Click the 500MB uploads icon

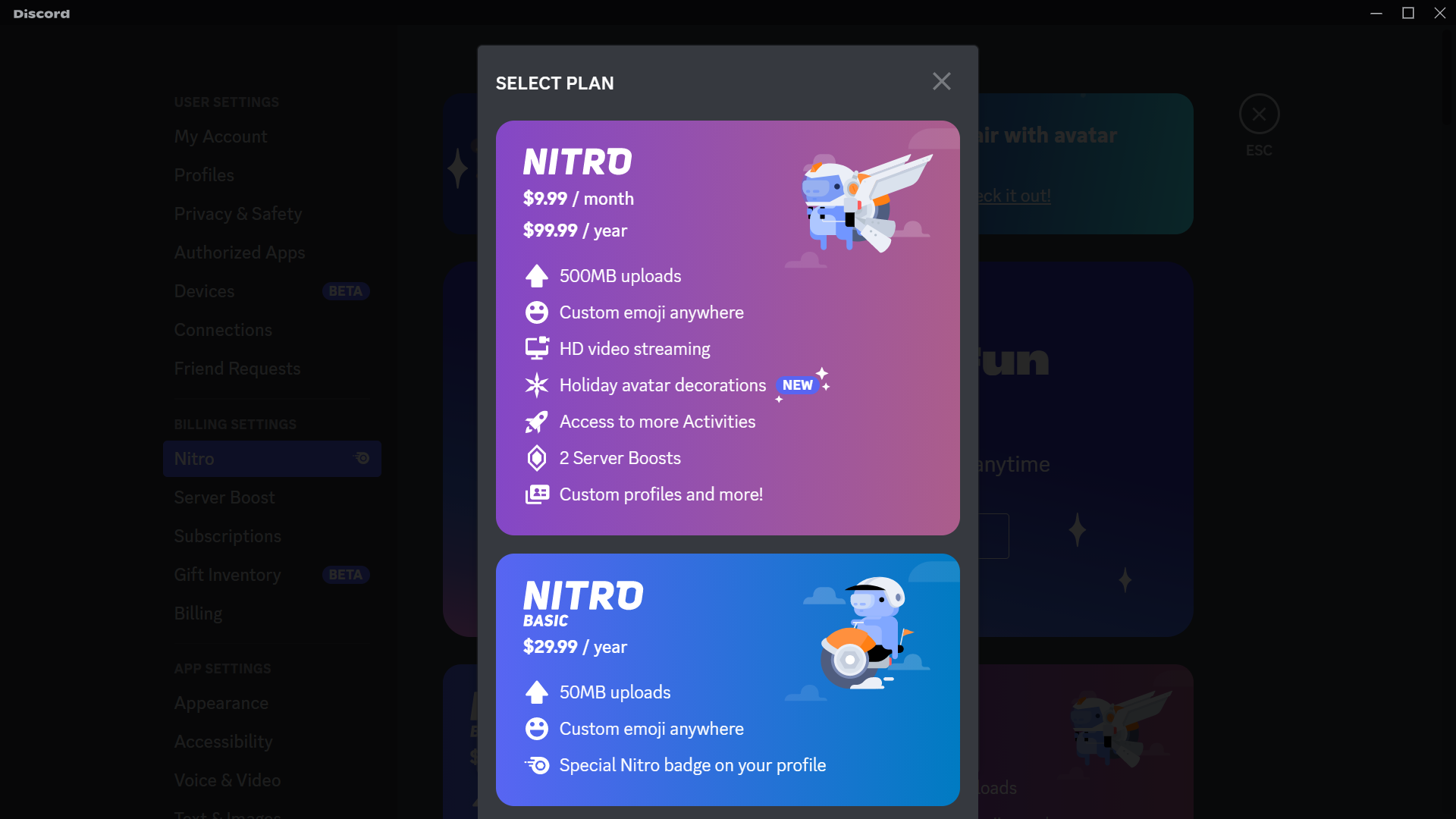537,275
